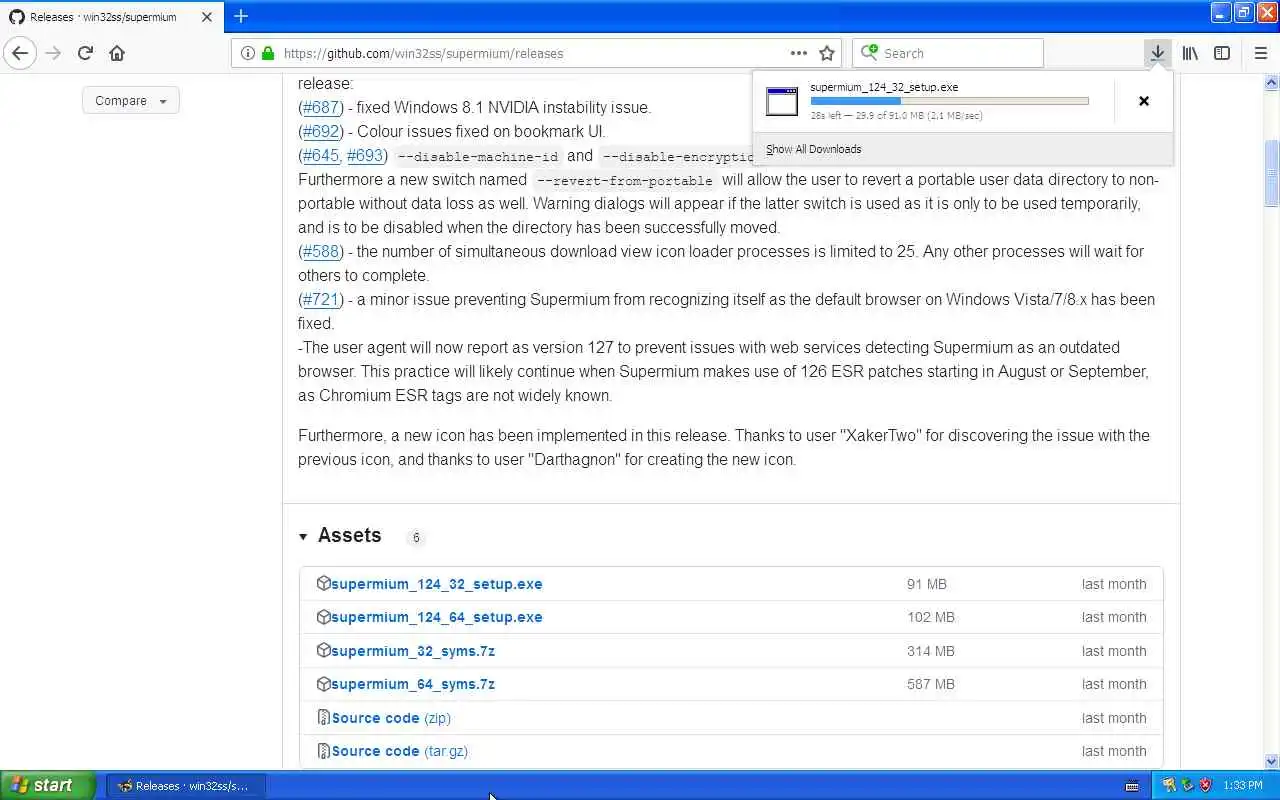Download supermium_32_syms.7z asset
This screenshot has height=800, width=1280.
click(413, 651)
